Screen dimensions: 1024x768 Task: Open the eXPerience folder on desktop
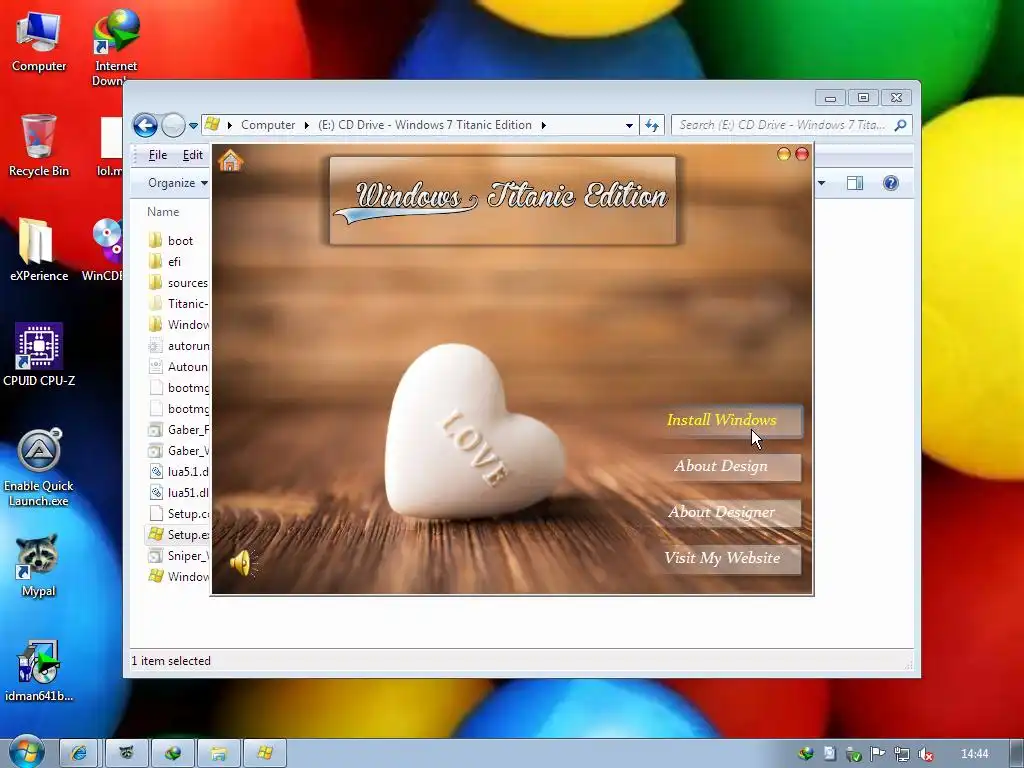click(x=39, y=249)
